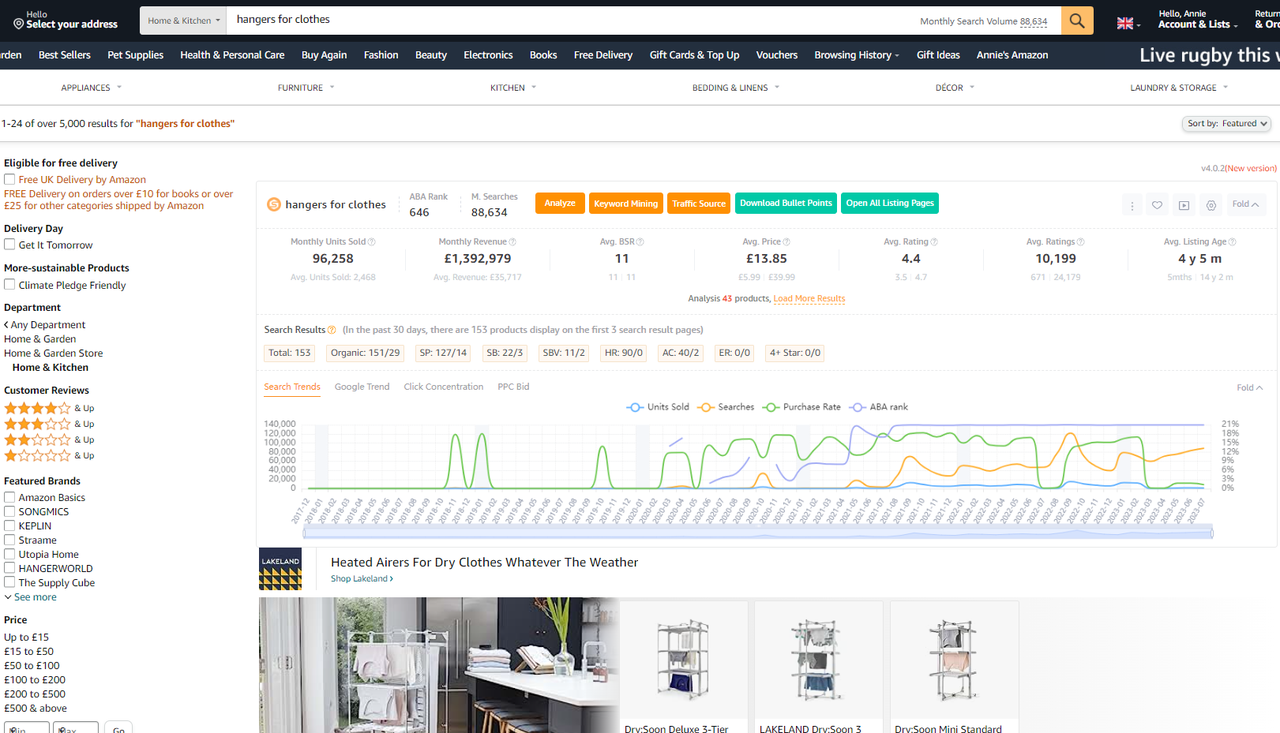The height and width of the screenshot is (733, 1280).
Task: Click help icon next to Avg. Rating
Action: pyautogui.click(x=934, y=242)
